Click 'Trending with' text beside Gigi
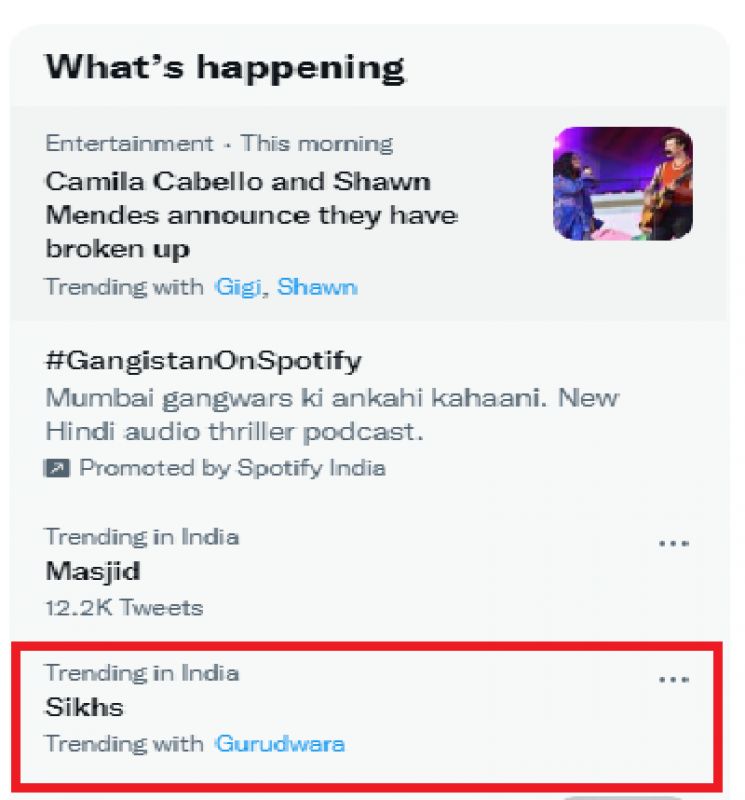The image size is (745, 800). pos(124,287)
